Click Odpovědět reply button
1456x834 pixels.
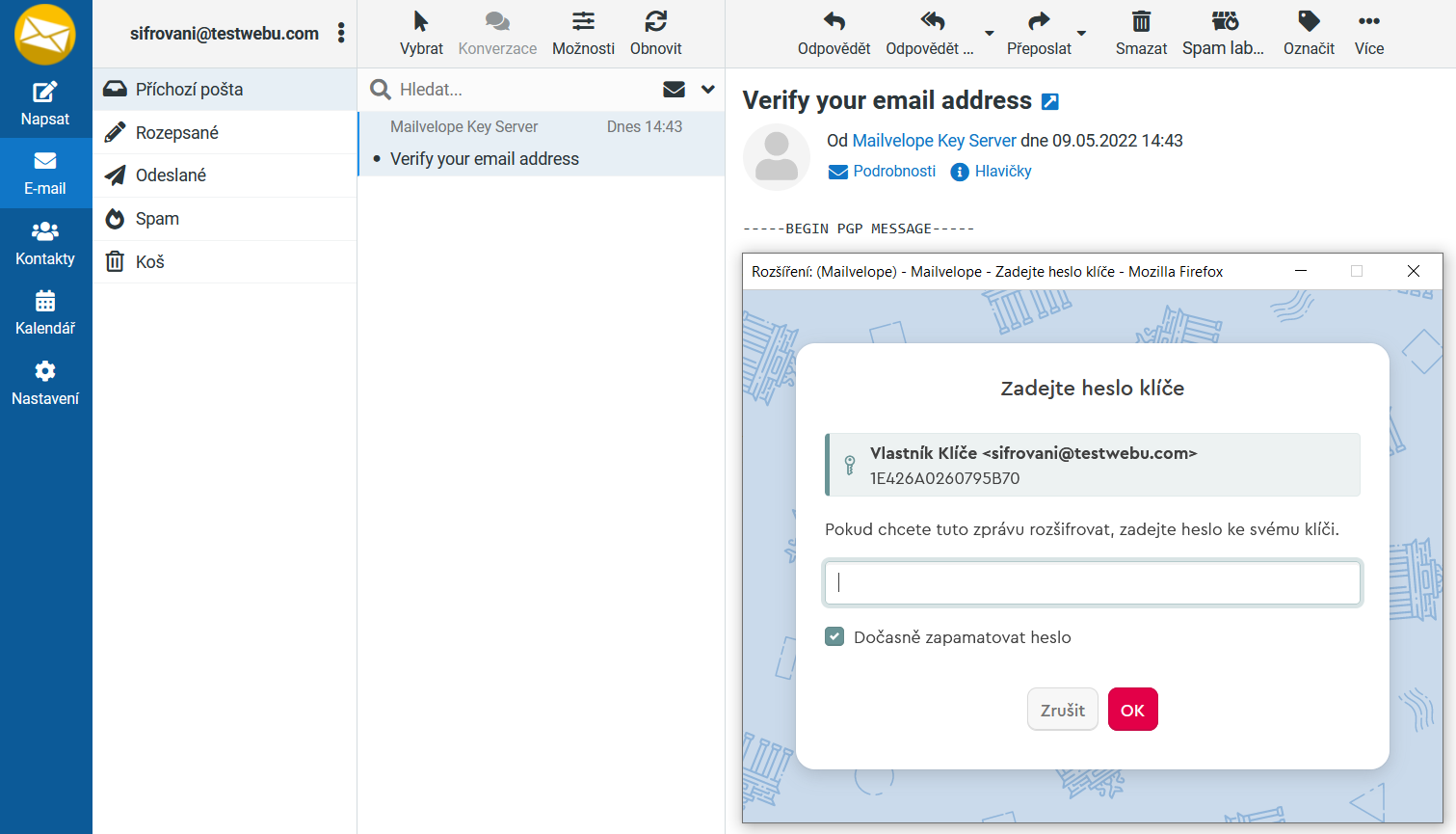click(834, 34)
